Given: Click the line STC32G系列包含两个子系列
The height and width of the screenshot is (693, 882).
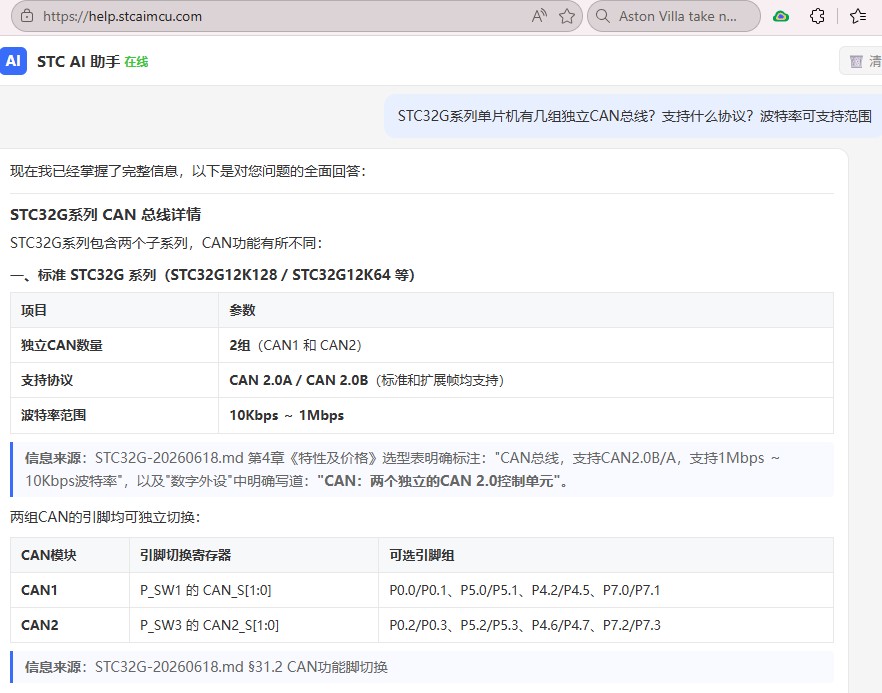Looking at the screenshot, I should [166, 243].
